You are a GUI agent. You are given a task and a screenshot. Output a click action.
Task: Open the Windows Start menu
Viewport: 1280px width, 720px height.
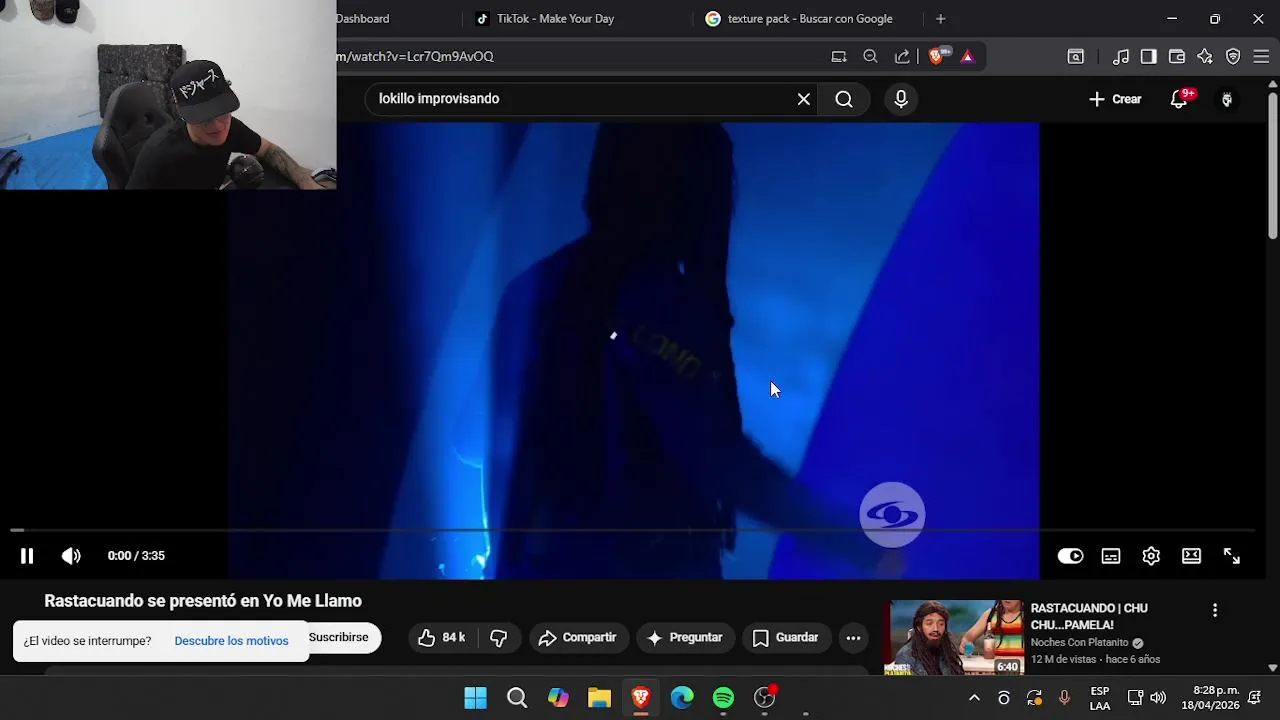(475, 698)
